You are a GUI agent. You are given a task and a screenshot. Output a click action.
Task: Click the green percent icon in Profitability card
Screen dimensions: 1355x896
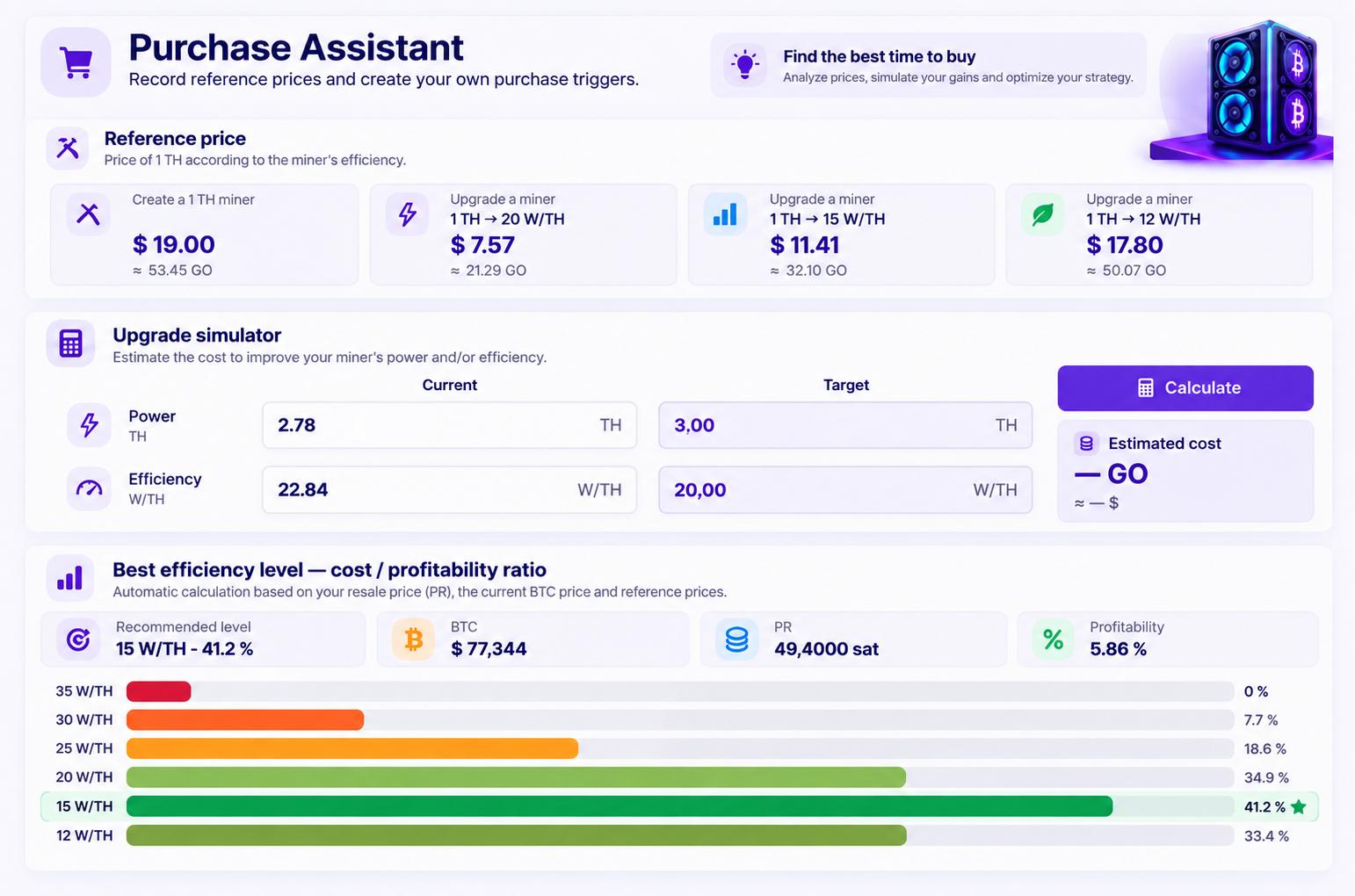1053,639
